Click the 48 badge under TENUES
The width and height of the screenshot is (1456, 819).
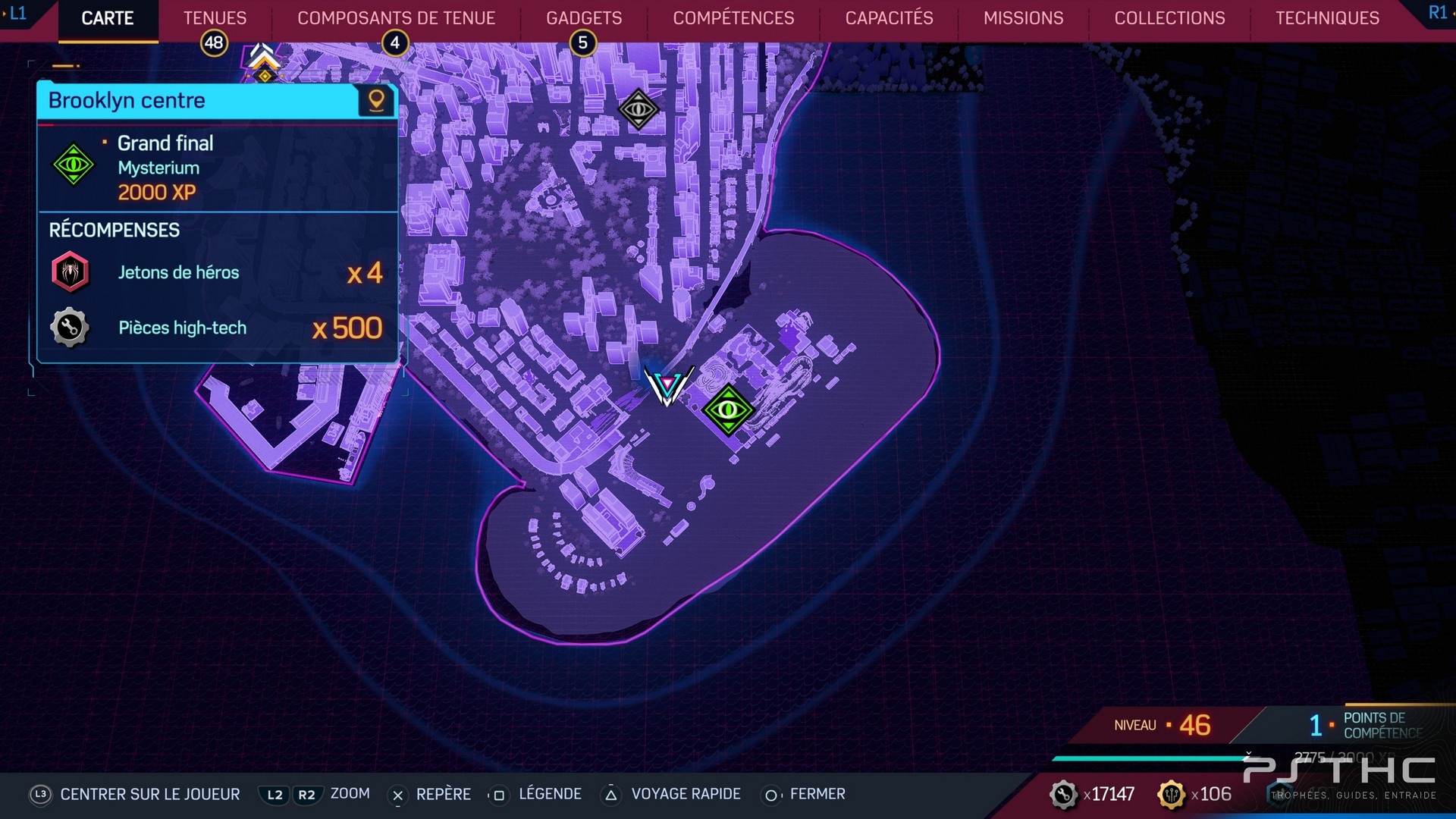pyautogui.click(x=214, y=42)
